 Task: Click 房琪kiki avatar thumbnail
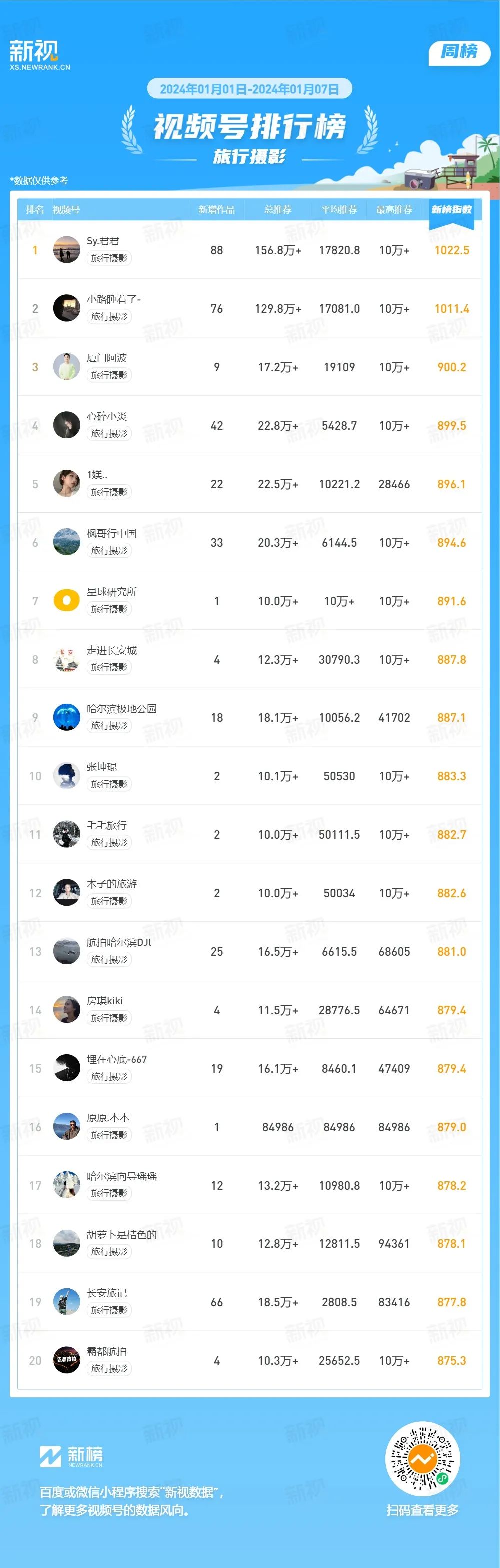pos(67,1010)
